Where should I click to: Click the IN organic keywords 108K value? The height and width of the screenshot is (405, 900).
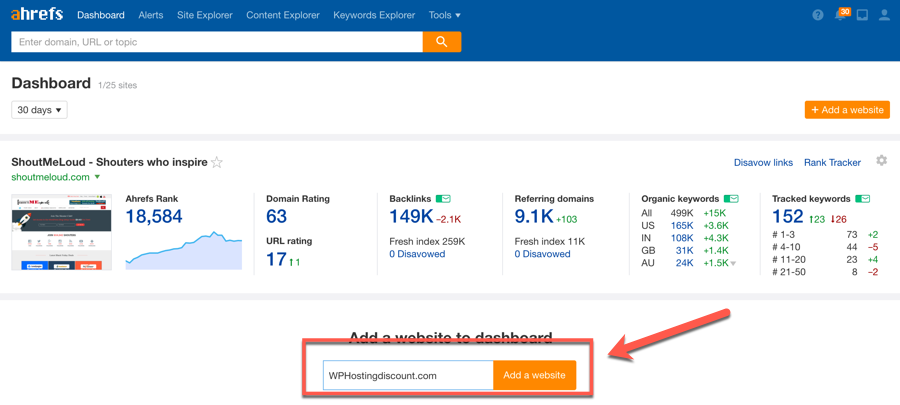pyautogui.click(x=682, y=238)
